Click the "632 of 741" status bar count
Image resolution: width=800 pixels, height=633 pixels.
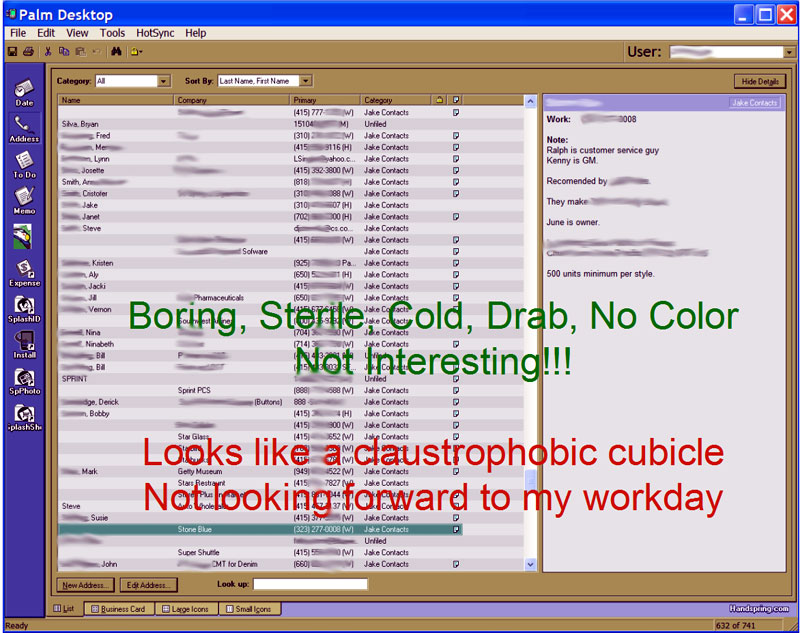(x=735, y=625)
